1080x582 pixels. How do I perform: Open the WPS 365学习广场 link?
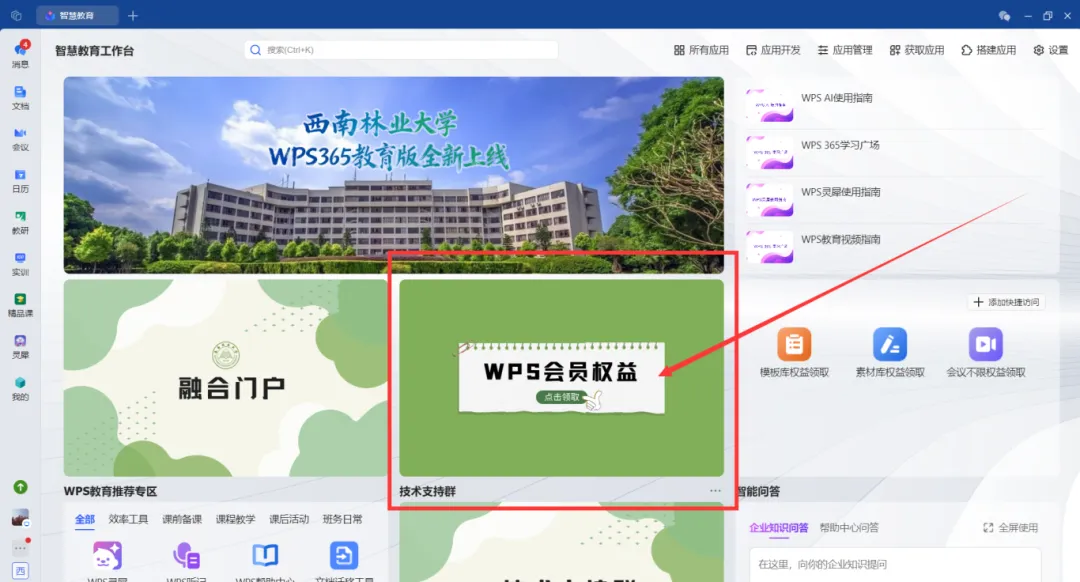[x=840, y=145]
